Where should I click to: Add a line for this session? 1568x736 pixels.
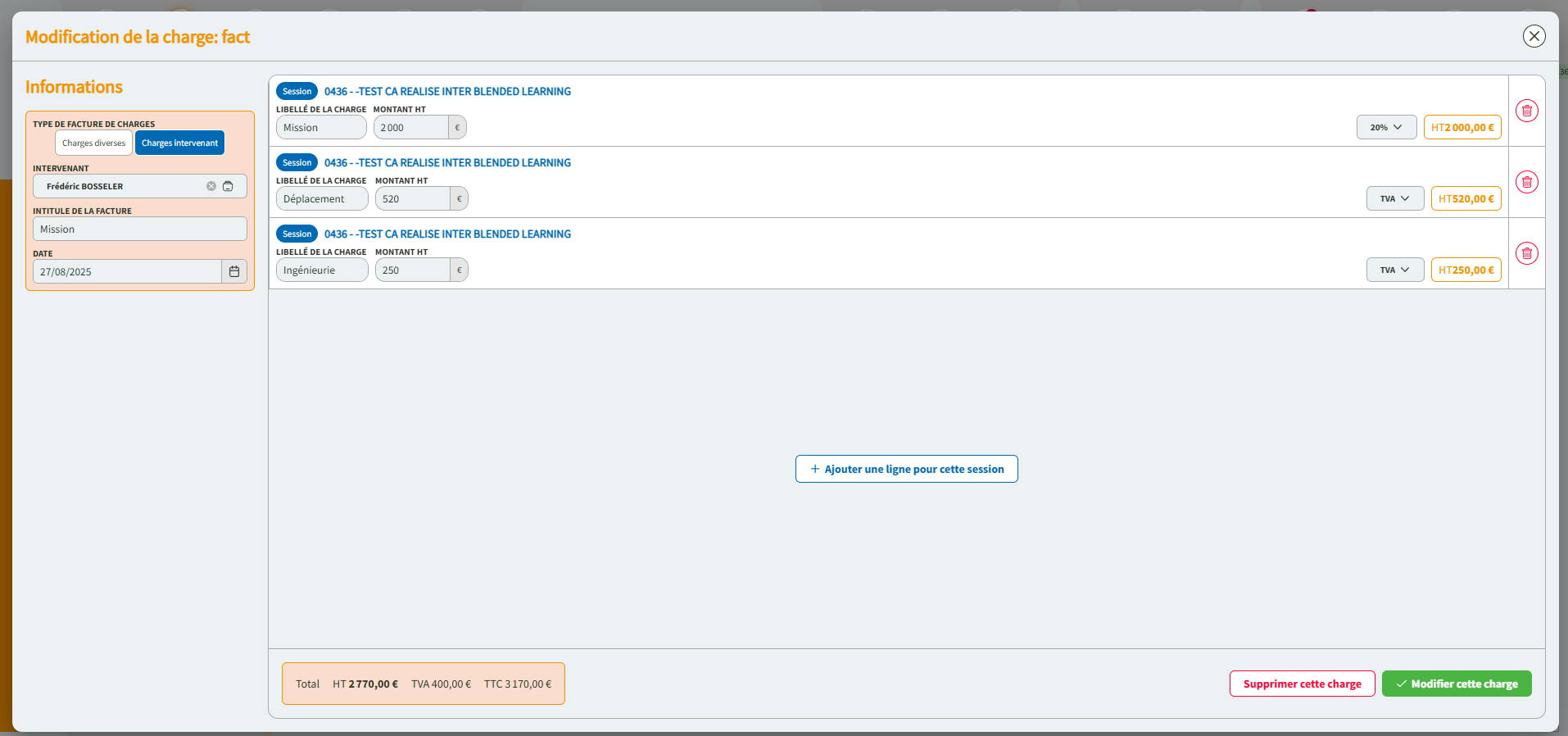pyautogui.click(x=906, y=469)
